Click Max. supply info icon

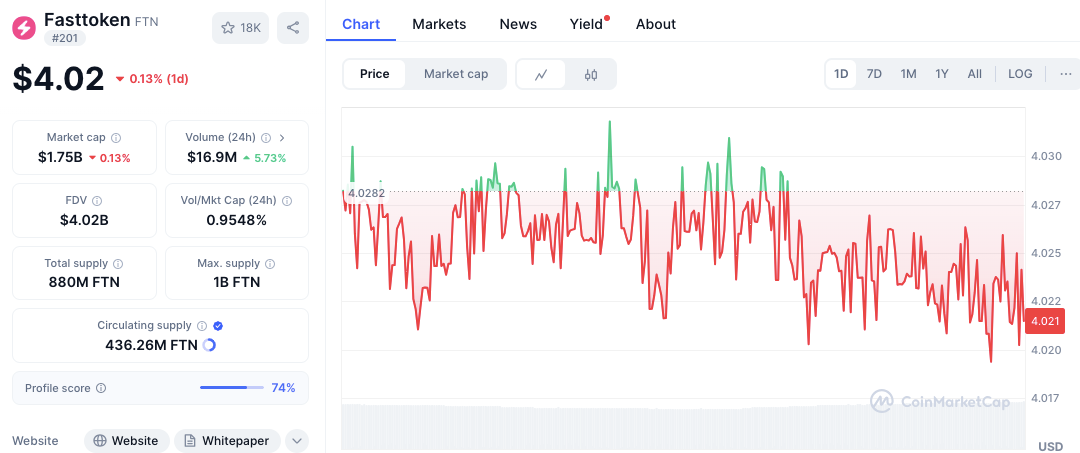pyautogui.click(x=270, y=263)
